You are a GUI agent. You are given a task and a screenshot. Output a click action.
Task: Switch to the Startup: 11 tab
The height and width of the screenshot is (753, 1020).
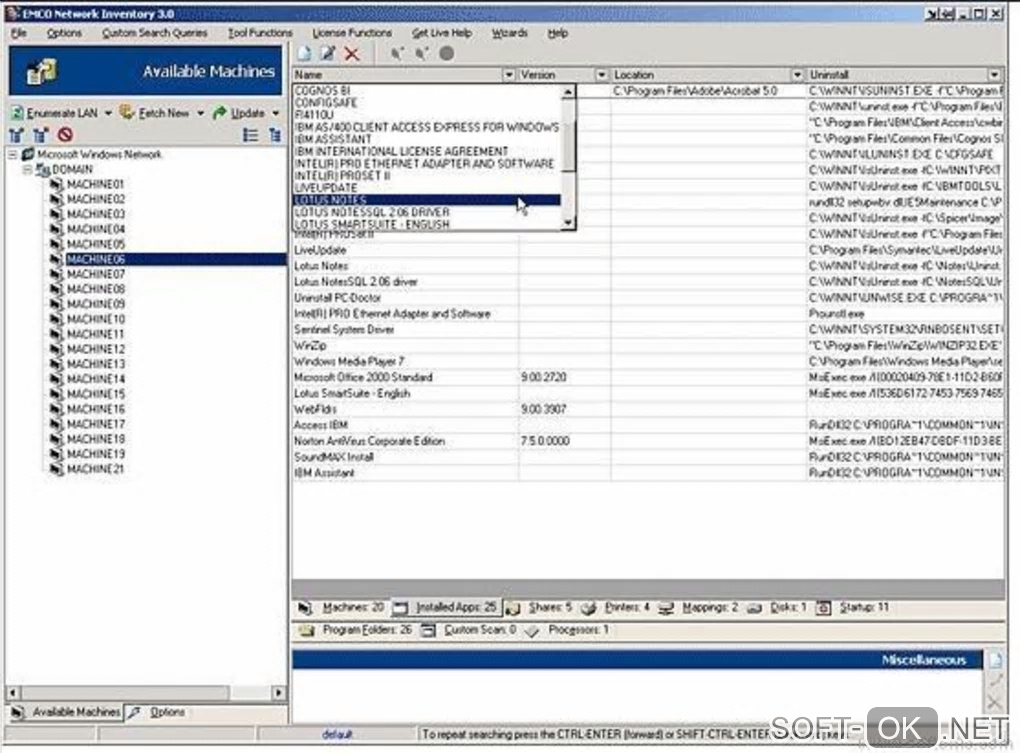tap(852, 608)
